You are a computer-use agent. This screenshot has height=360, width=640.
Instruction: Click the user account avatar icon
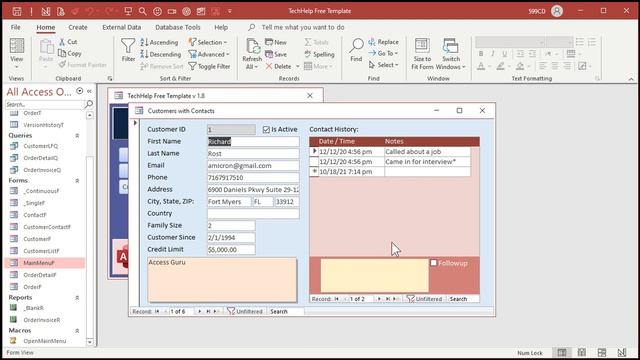tap(557, 11)
